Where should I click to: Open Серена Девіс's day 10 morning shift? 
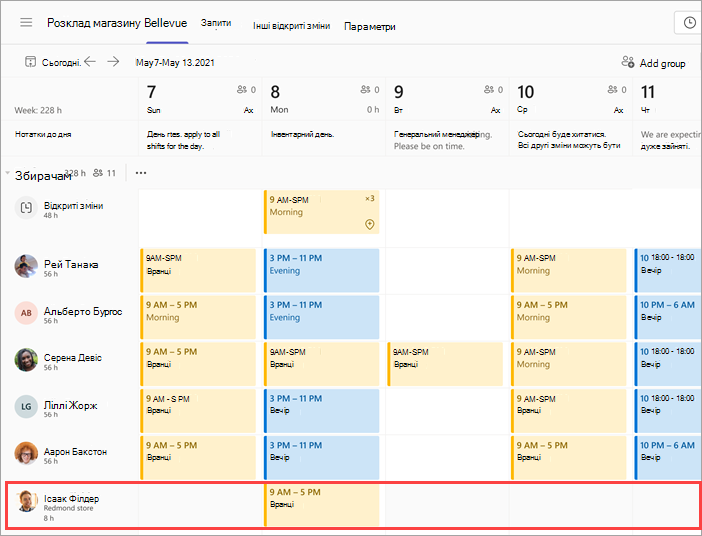point(569,364)
